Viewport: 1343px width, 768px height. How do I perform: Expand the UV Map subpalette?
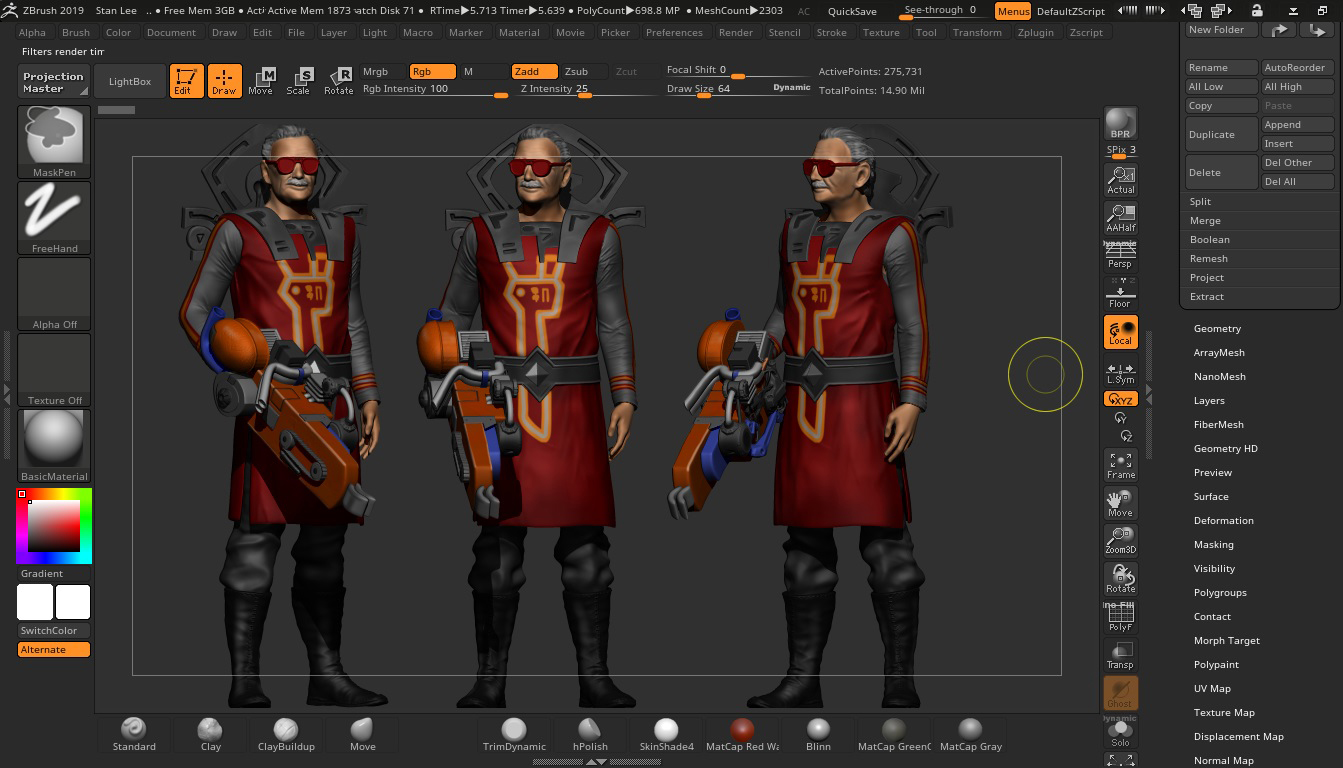point(1212,688)
